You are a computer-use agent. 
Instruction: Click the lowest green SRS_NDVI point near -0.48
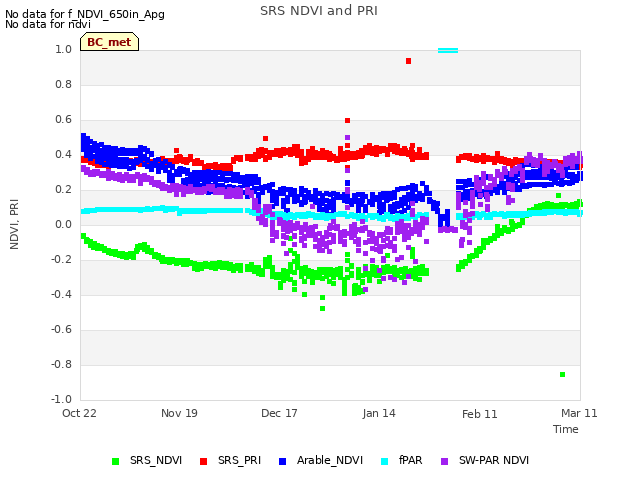click(x=322, y=309)
